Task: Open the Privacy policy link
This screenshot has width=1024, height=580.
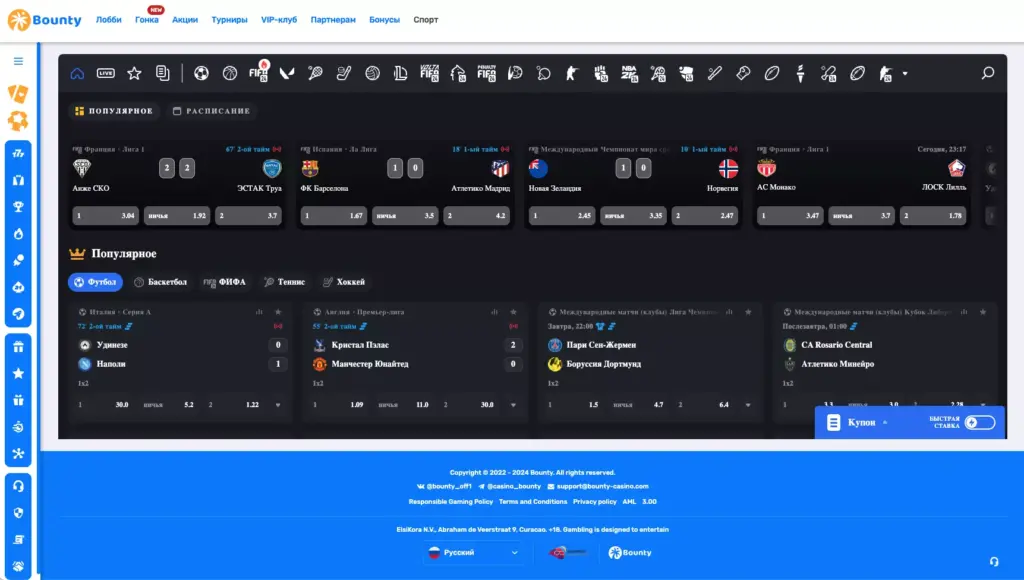Action: (594, 501)
